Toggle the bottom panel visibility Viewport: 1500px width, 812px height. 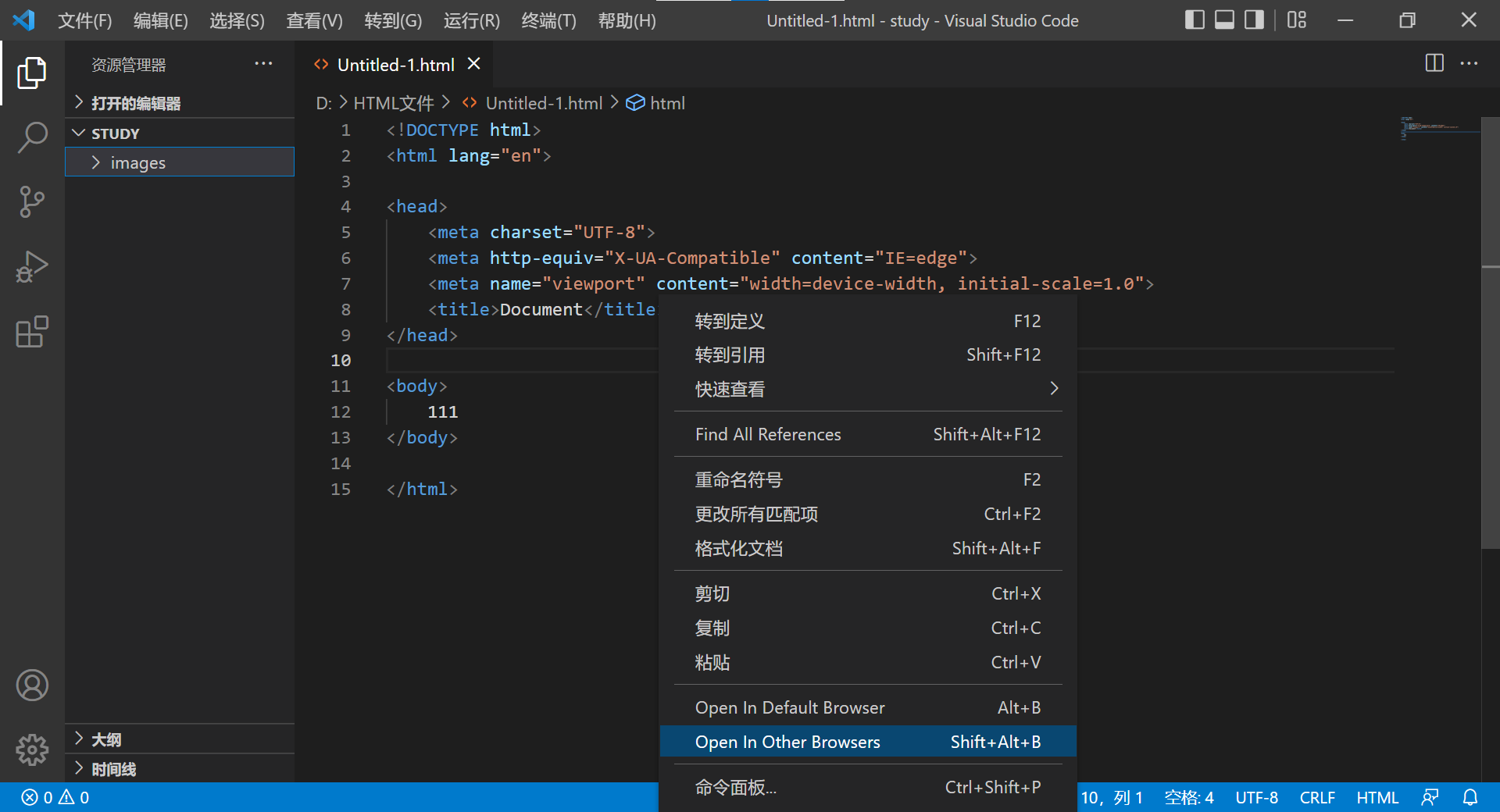coord(1223,20)
